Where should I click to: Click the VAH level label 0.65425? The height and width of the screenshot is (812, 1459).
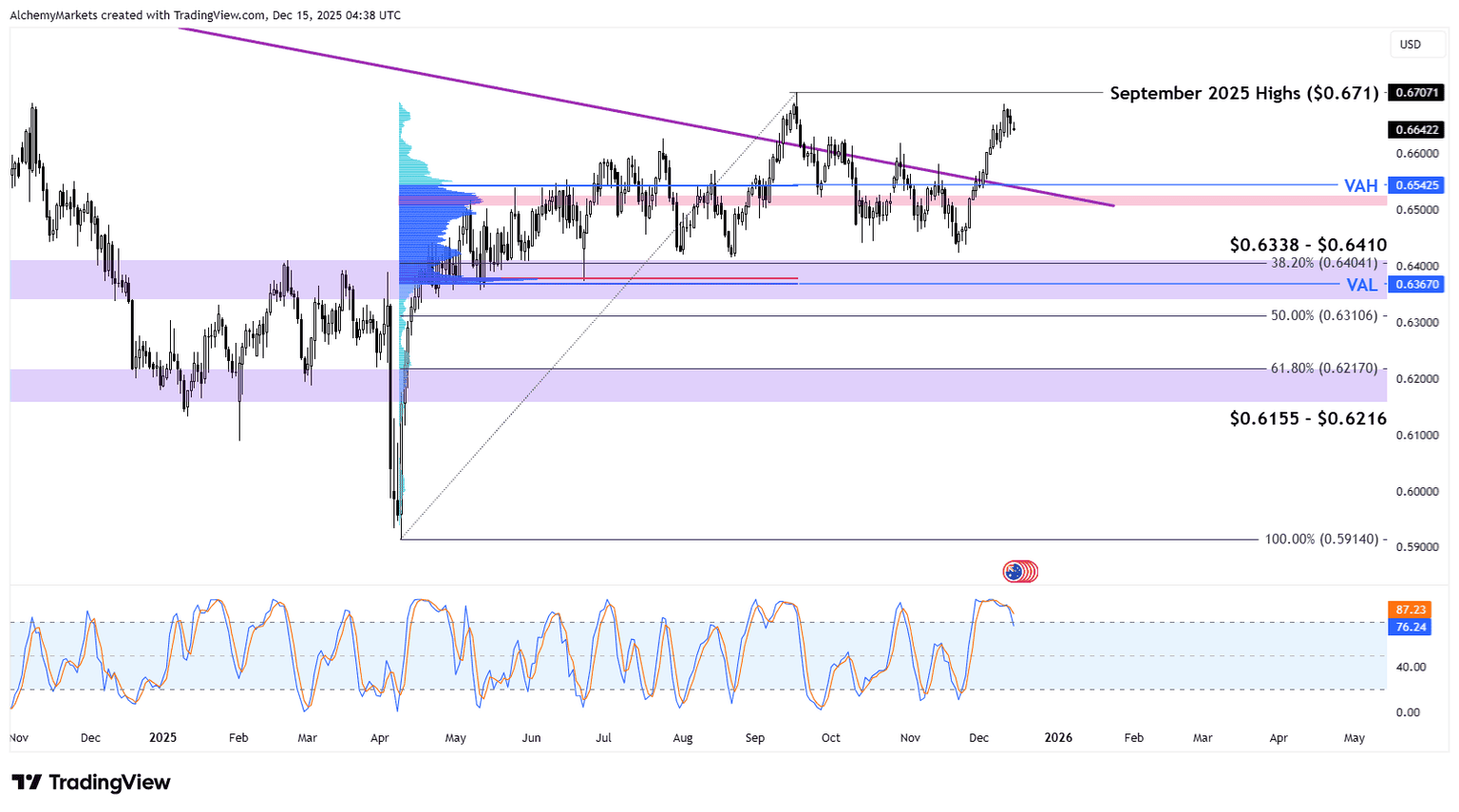[x=1416, y=185]
